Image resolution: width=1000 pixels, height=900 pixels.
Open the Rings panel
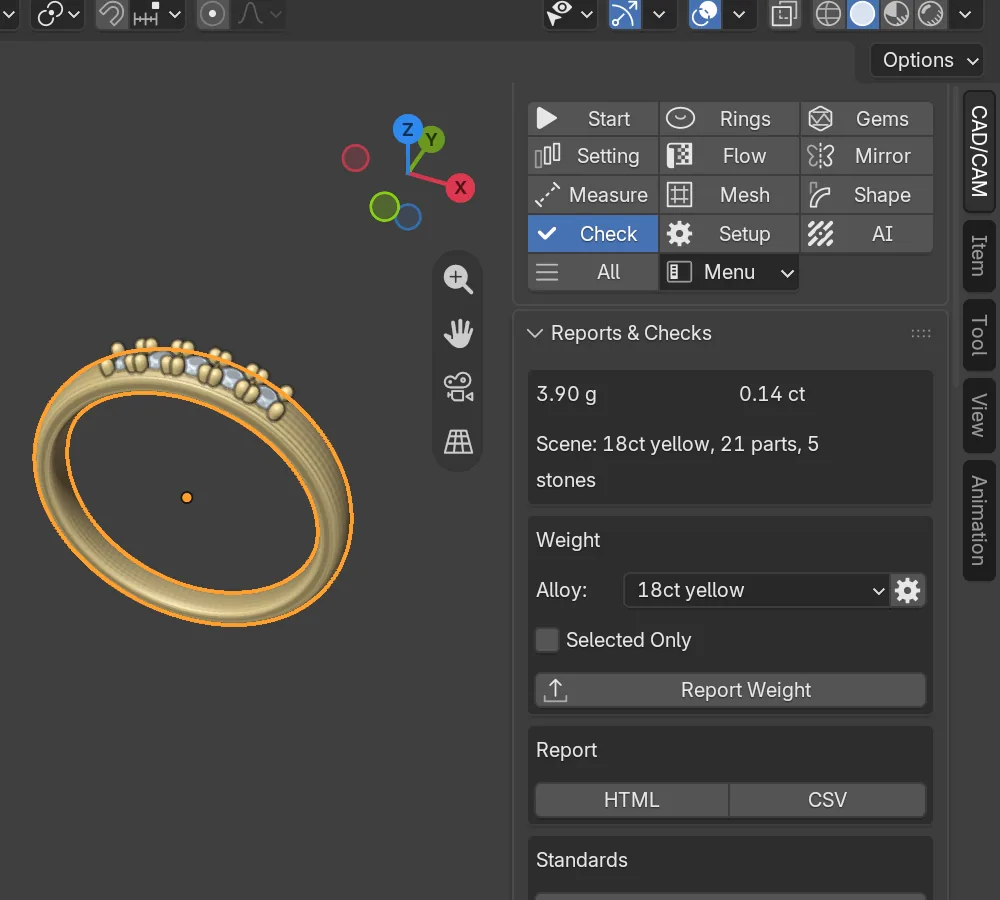click(x=729, y=119)
